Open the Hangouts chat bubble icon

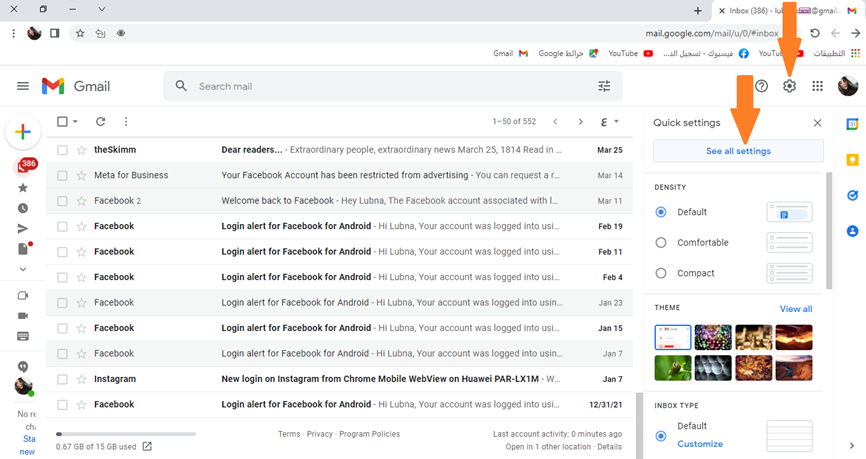[23, 367]
